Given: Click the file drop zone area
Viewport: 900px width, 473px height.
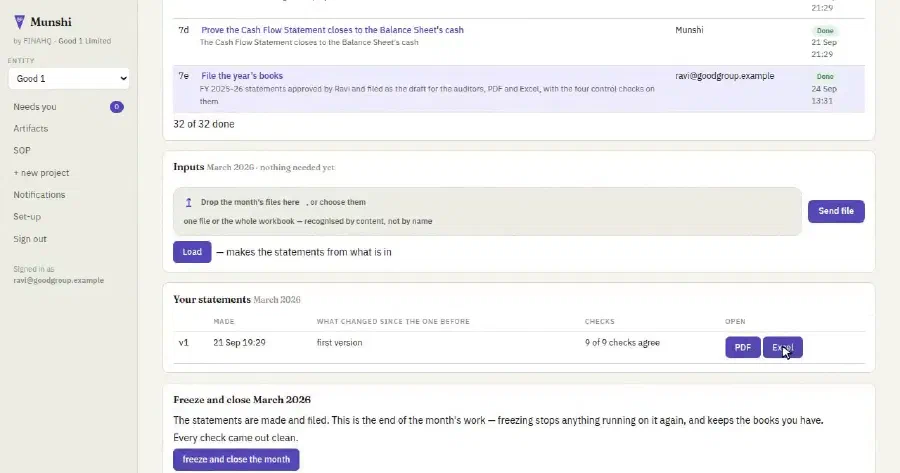Looking at the screenshot, I should pyautogui.click(x=487, y=211).
